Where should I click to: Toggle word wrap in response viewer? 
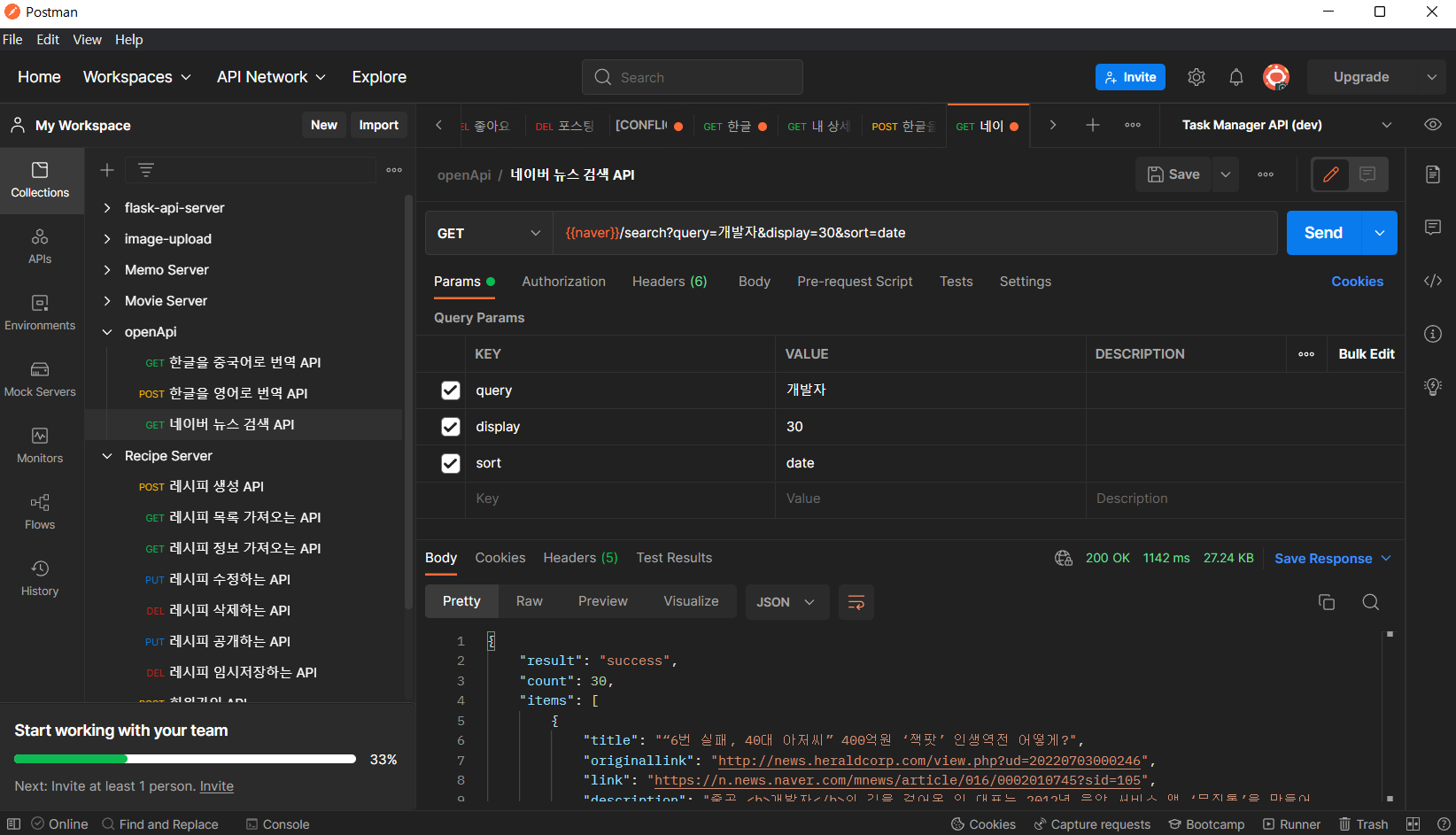pyautogui.click(x=856, y=602)
